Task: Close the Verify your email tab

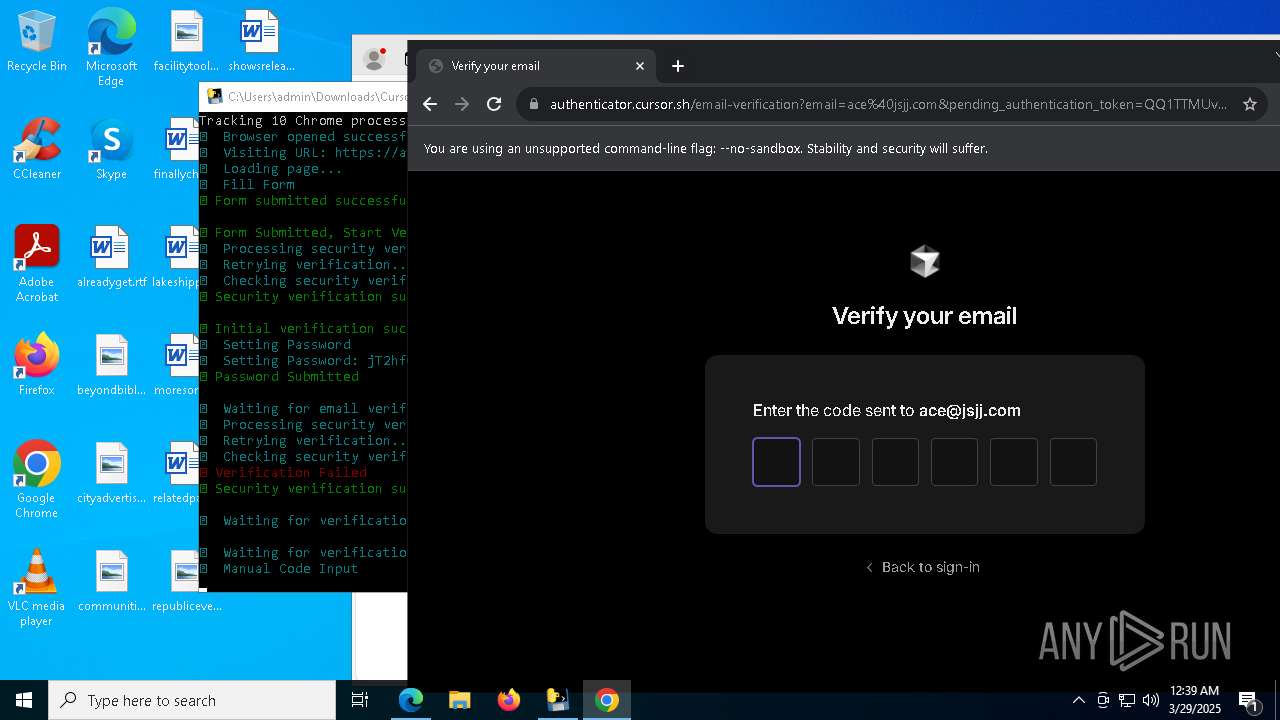Action: tap(640, 66)
